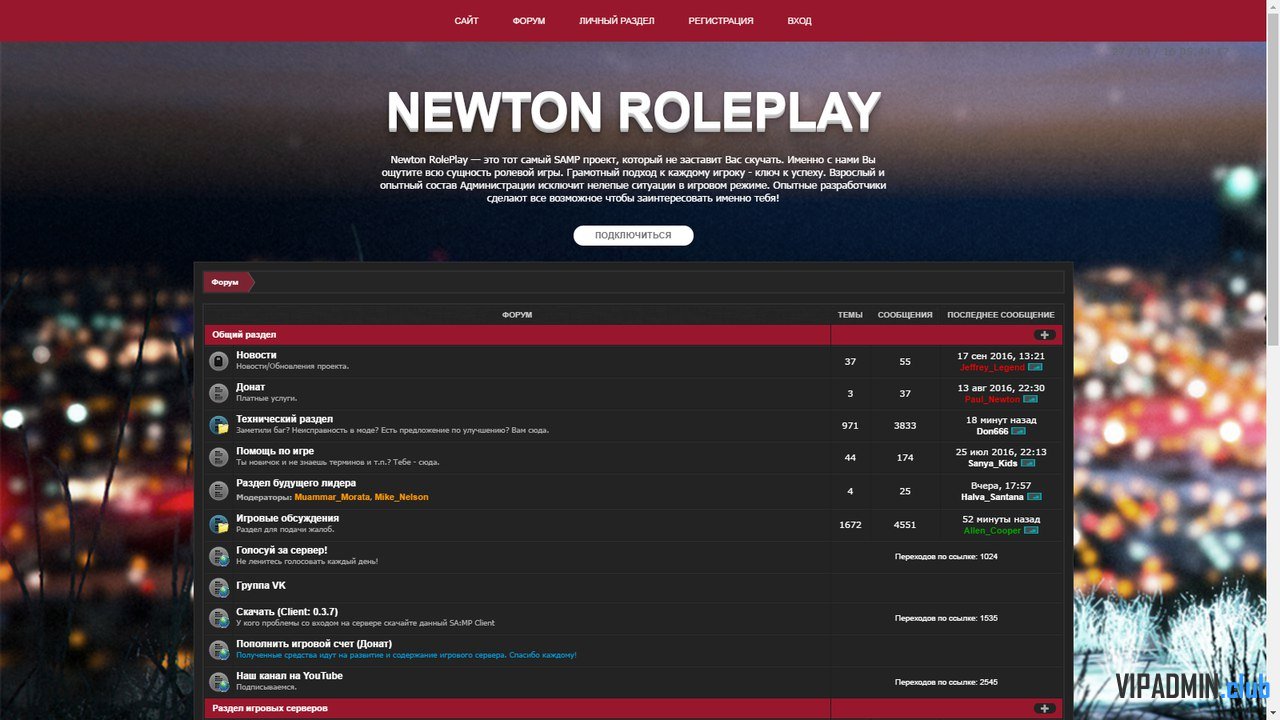Click the Форум breadcrumb tab

(x=226, y=282)
